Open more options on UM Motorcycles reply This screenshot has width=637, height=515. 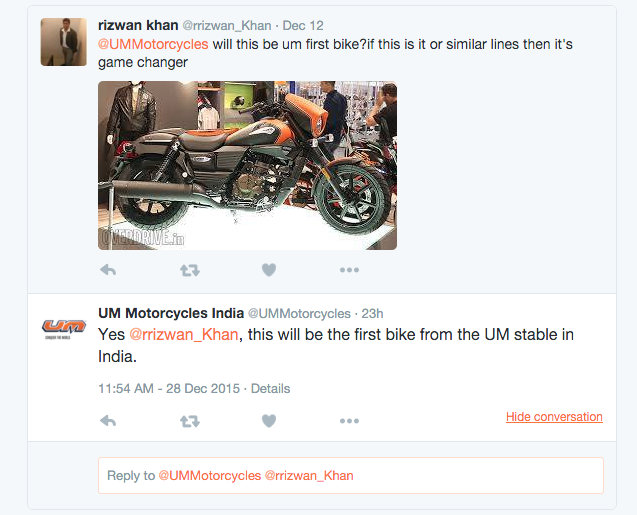(349, 421)
